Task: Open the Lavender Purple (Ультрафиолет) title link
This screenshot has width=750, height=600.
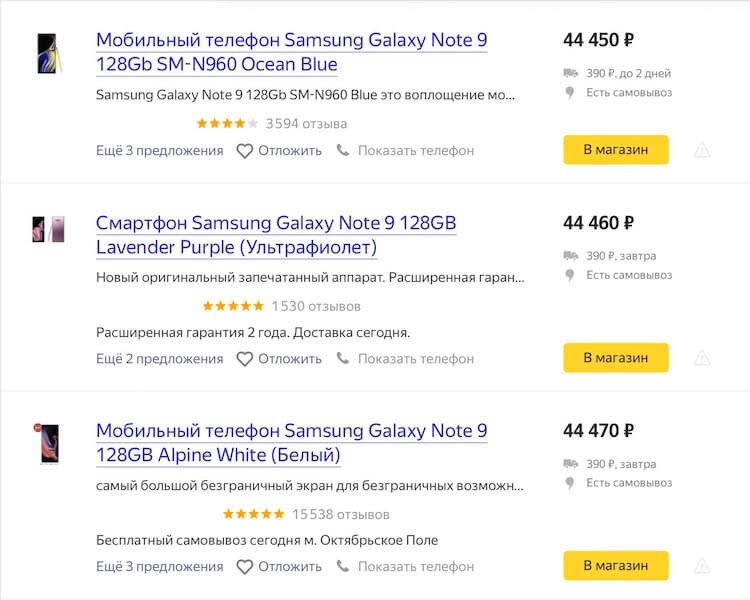Action: (x=276, y=235)
